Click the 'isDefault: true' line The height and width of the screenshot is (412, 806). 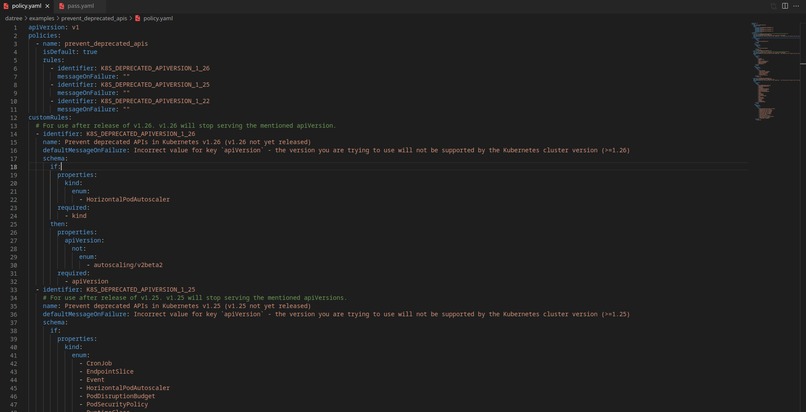(70, 52)
